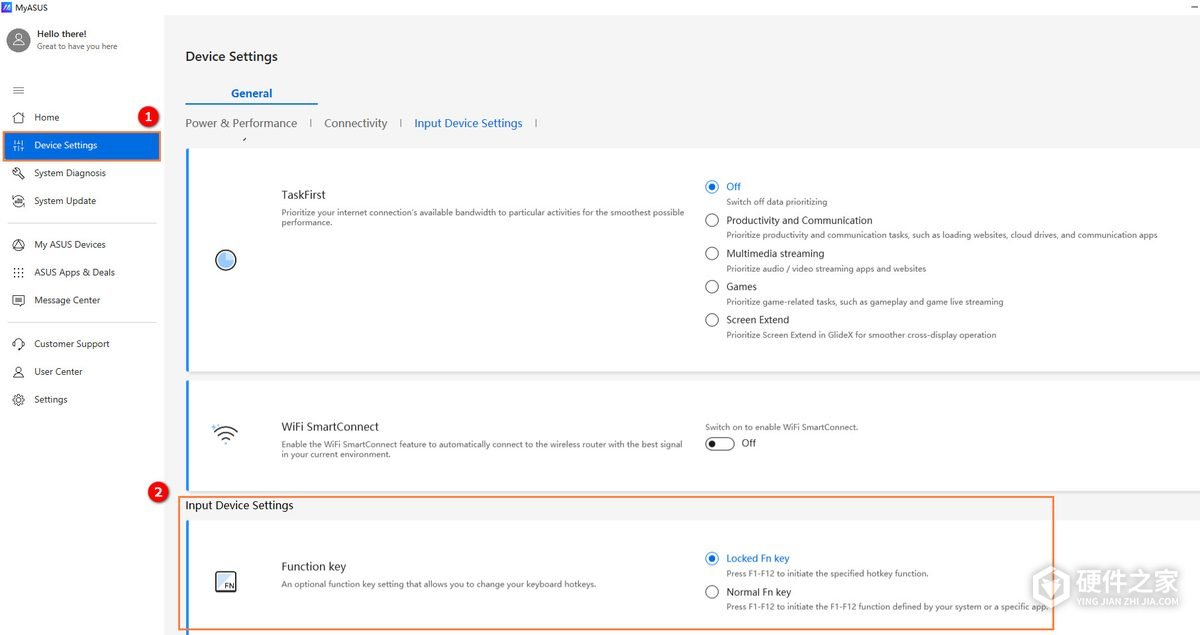Image resolution: width=1200 pixels, height=635 pixels.
Task: Click the user avatar icon
Action: [x=19, y=40]
